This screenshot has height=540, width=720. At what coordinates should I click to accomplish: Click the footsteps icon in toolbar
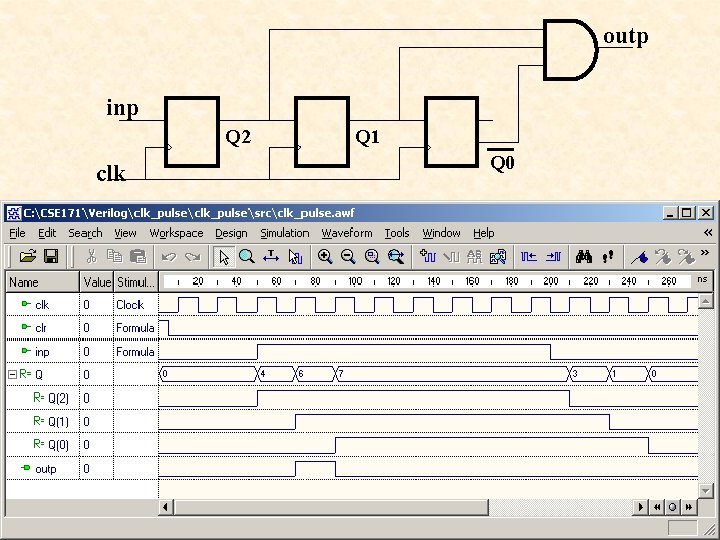coord(608,256)
